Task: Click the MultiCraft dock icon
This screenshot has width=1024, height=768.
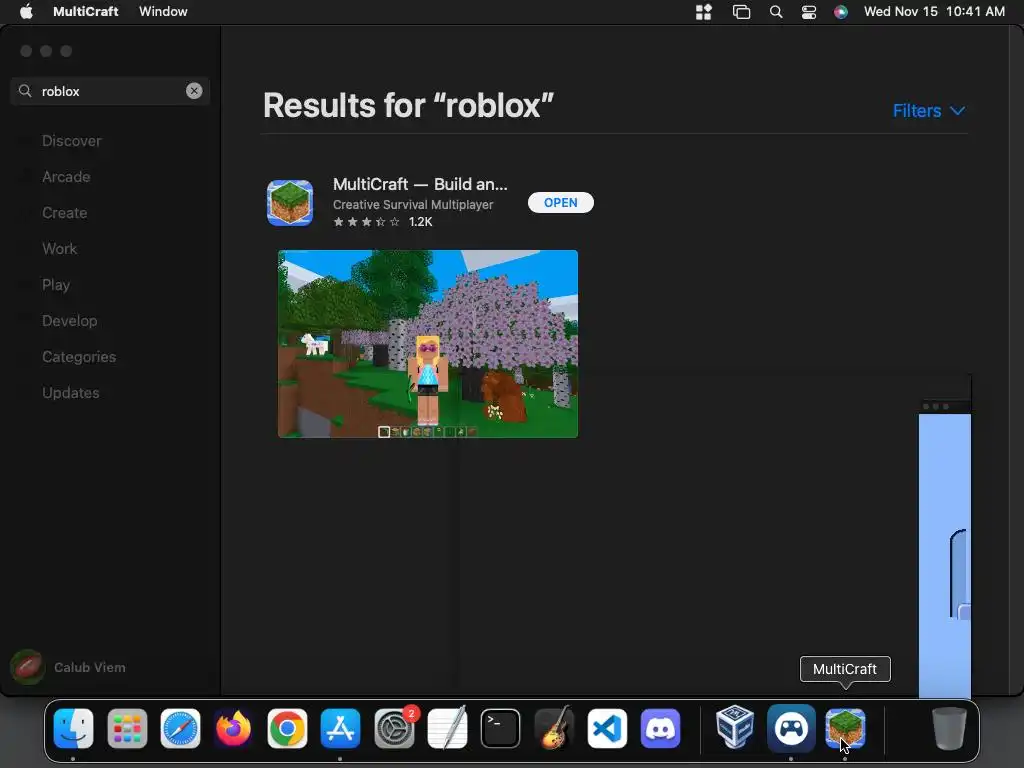Action: pyautogui.click(x=845, y=728)
